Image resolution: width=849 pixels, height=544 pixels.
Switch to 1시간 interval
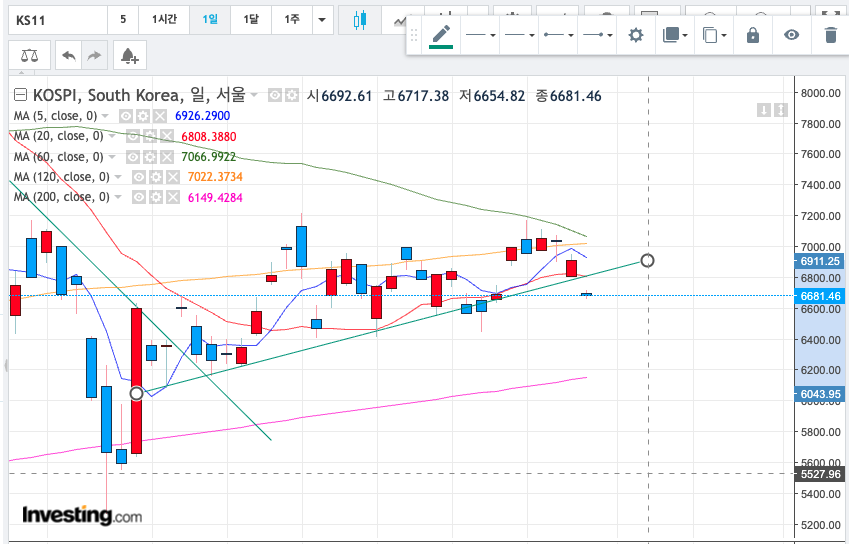164,21
